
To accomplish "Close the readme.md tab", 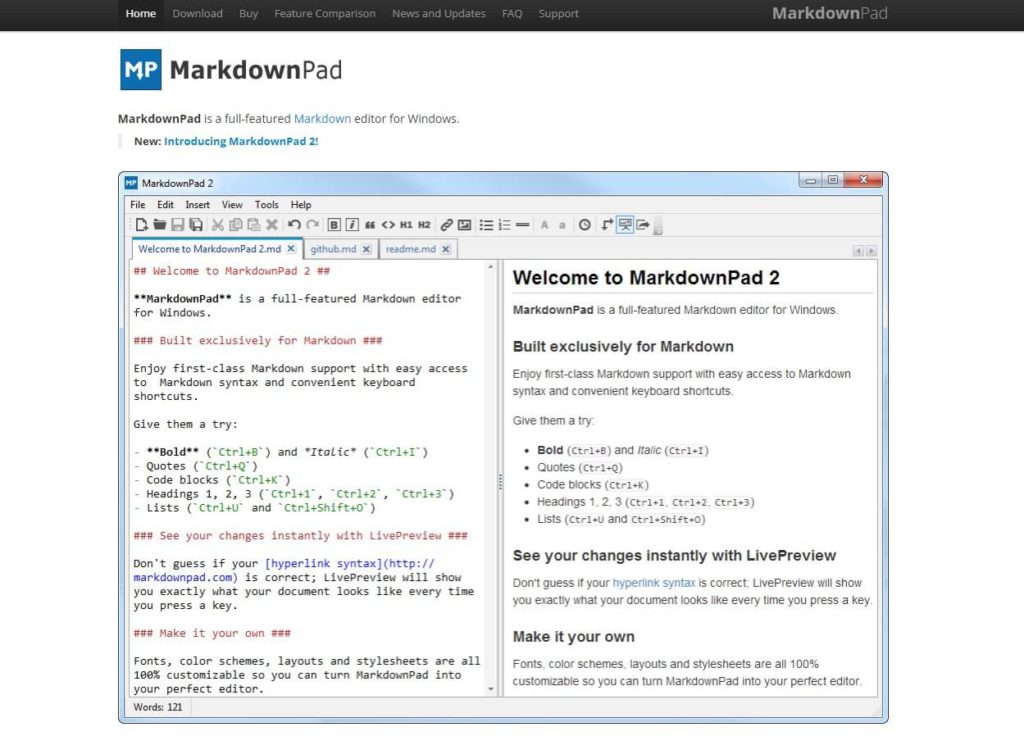I will click(445, 249).
